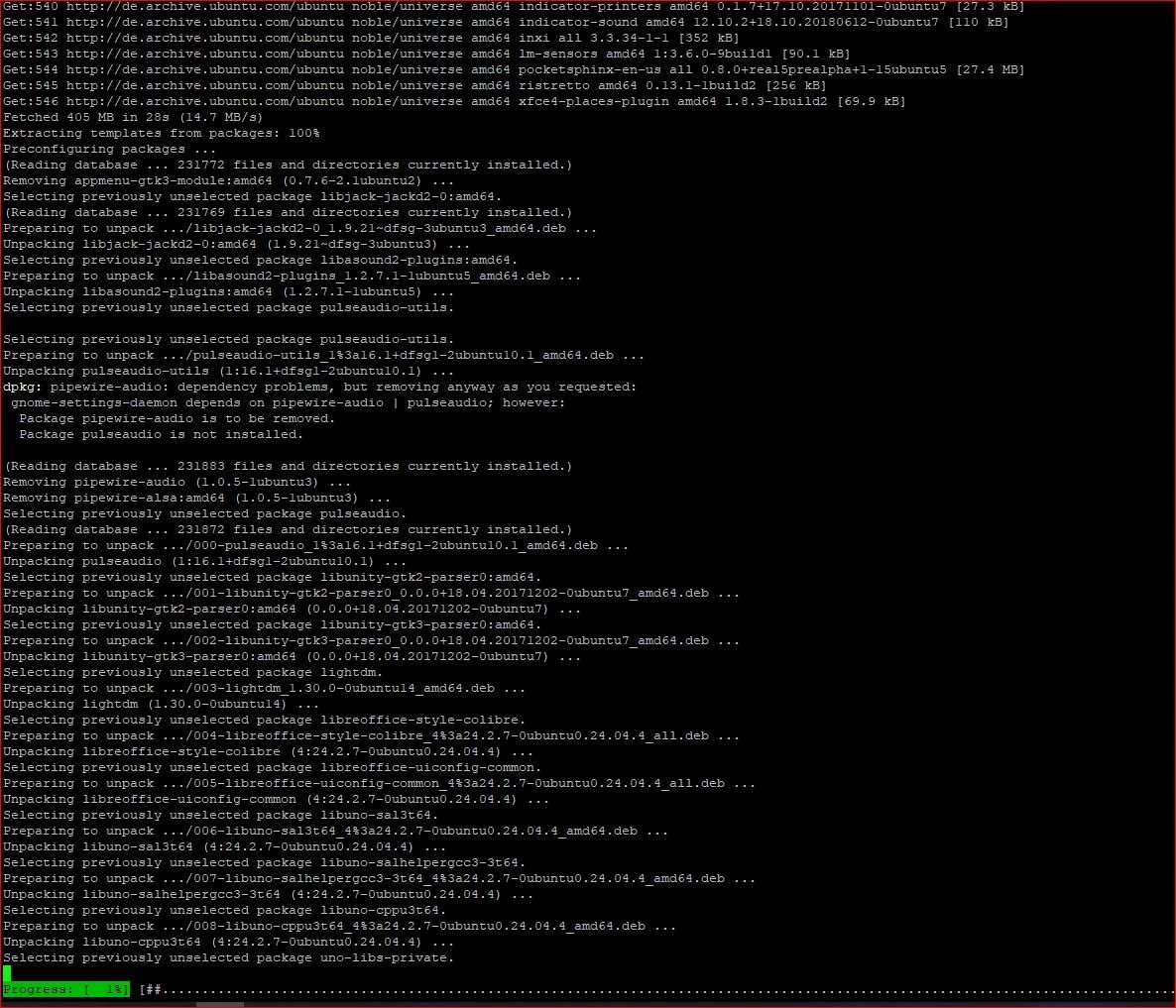Click 'Selecting previously unselected package libasound2-plugins:amd64.'
Image resolution: width=1176 pixels, height=1008 pixels.
(x=260, y=260)
